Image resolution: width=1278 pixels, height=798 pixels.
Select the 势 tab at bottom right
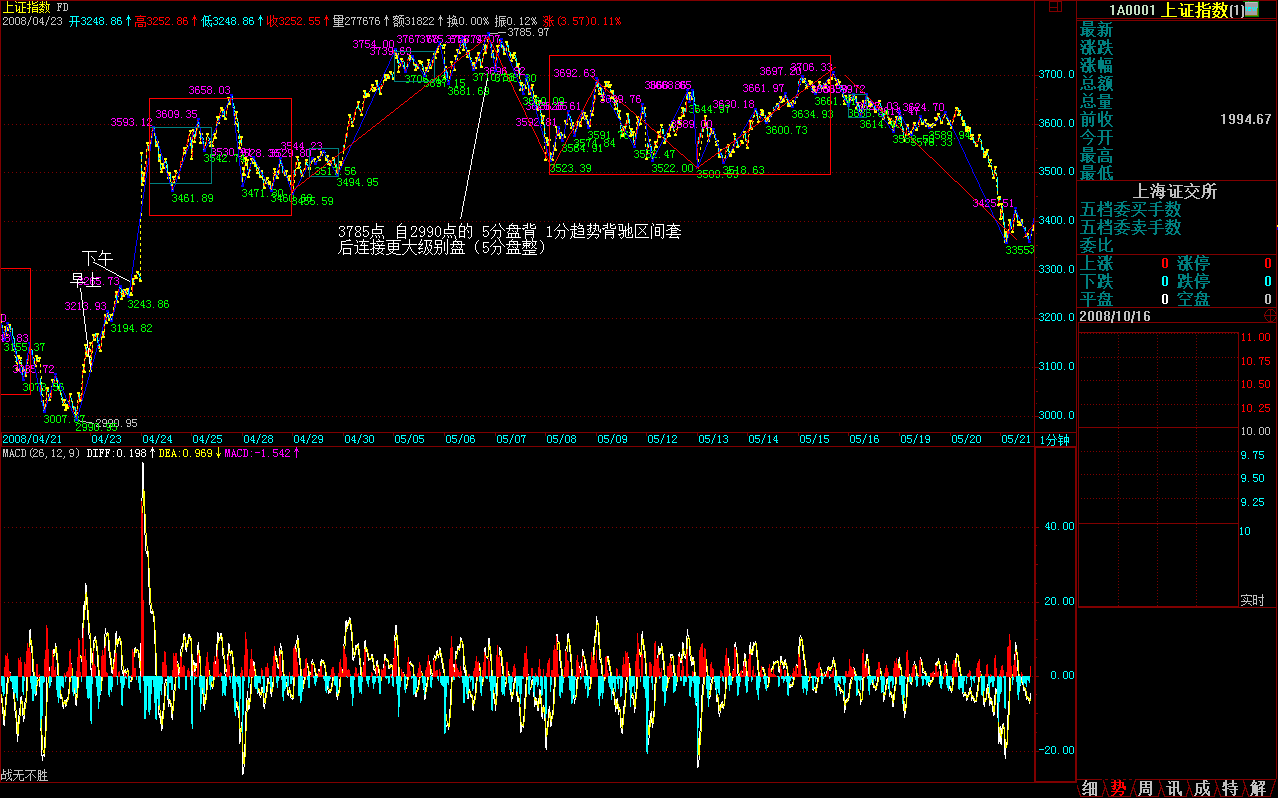[1118, 788]
